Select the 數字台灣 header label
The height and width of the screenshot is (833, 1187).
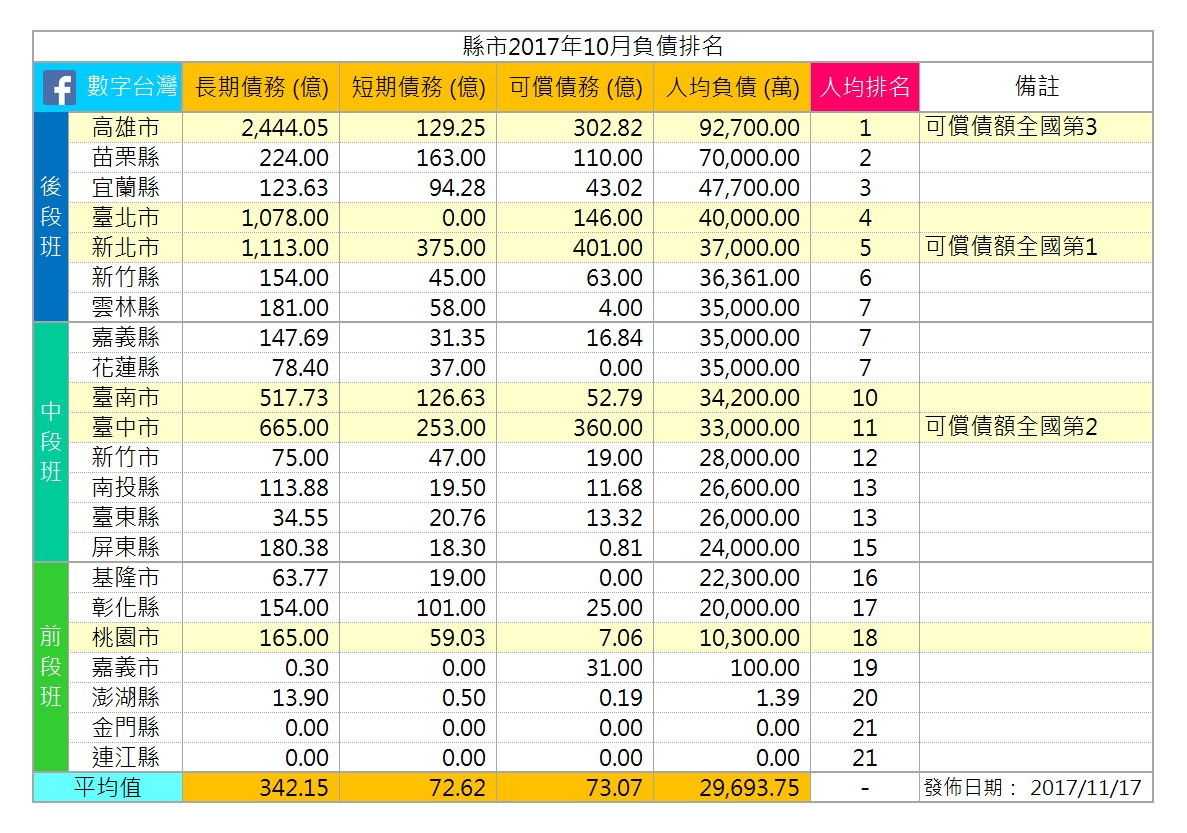pos(132,86)
